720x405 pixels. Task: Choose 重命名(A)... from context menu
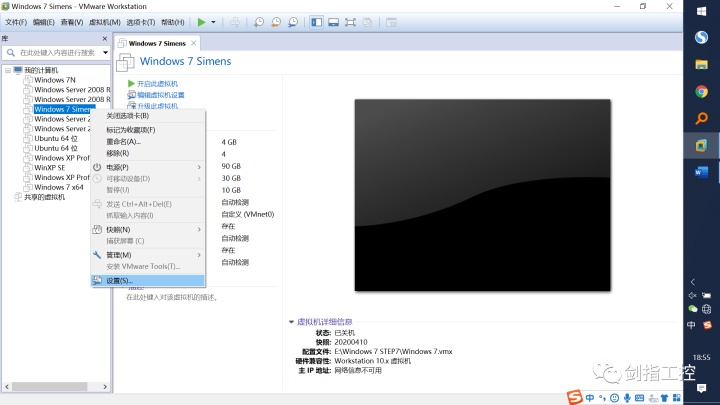148,141
